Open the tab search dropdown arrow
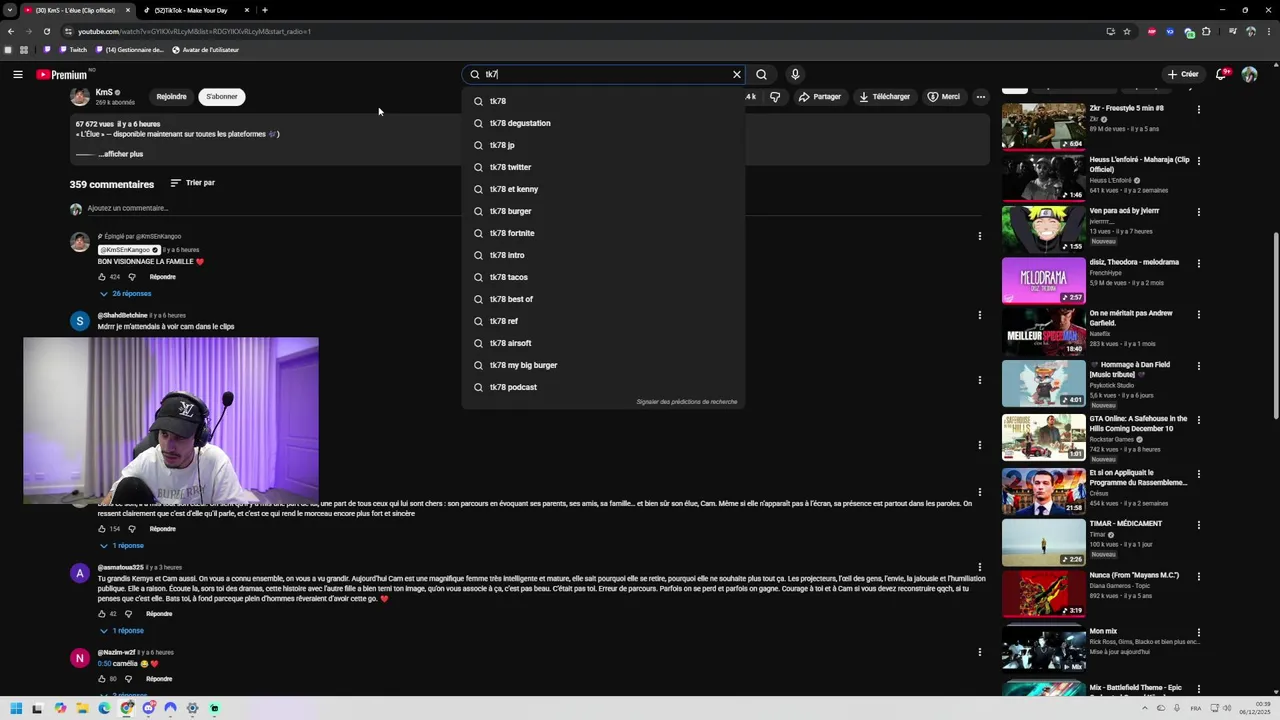The width and height of the screenshot is (1280, 720). pos(9,10)
